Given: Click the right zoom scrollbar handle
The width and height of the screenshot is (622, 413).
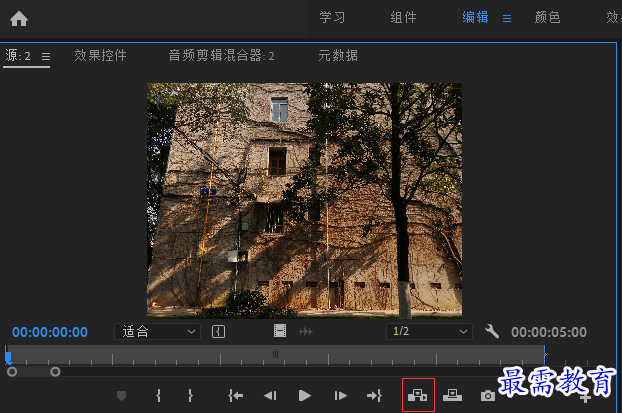Looking at the screenshot, I should point(55,372).
